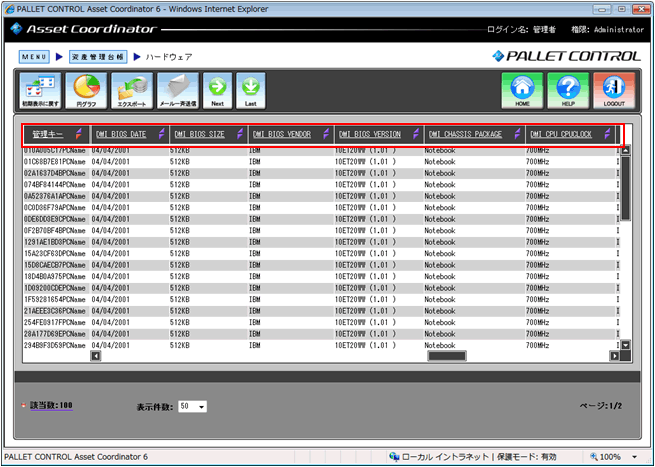Click the DMI_CHASSIS_PACKAGE column header link
The image size is (655, 467).
point(465,134)
